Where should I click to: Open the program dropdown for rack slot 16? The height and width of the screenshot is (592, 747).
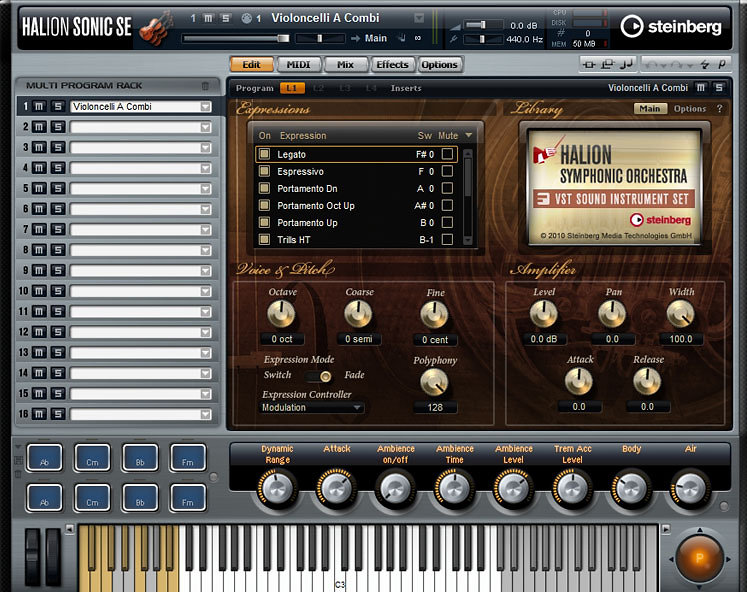[x=205, y=414]
